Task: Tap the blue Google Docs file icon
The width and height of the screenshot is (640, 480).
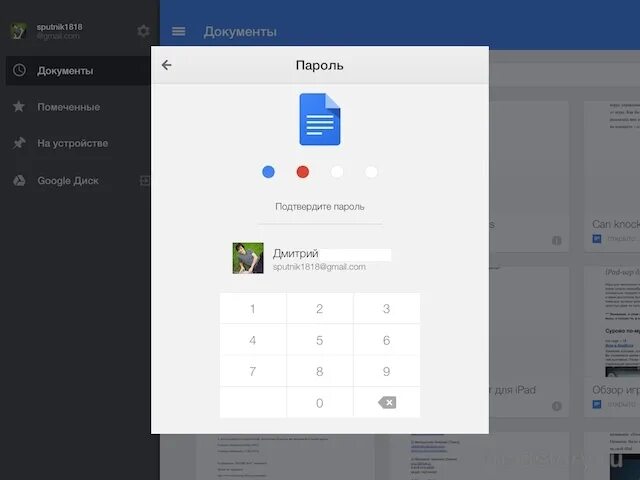Action: pyautogui.click(x=320, y=119)
